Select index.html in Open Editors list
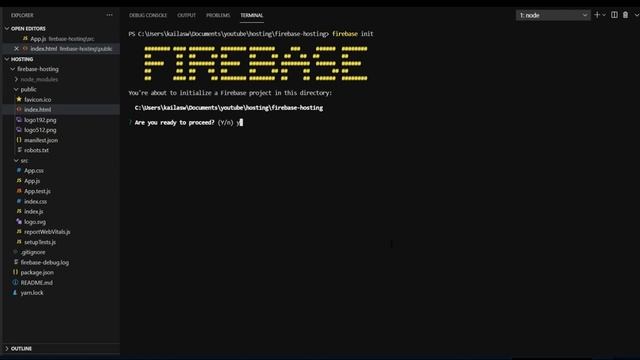 coord(61,49)
